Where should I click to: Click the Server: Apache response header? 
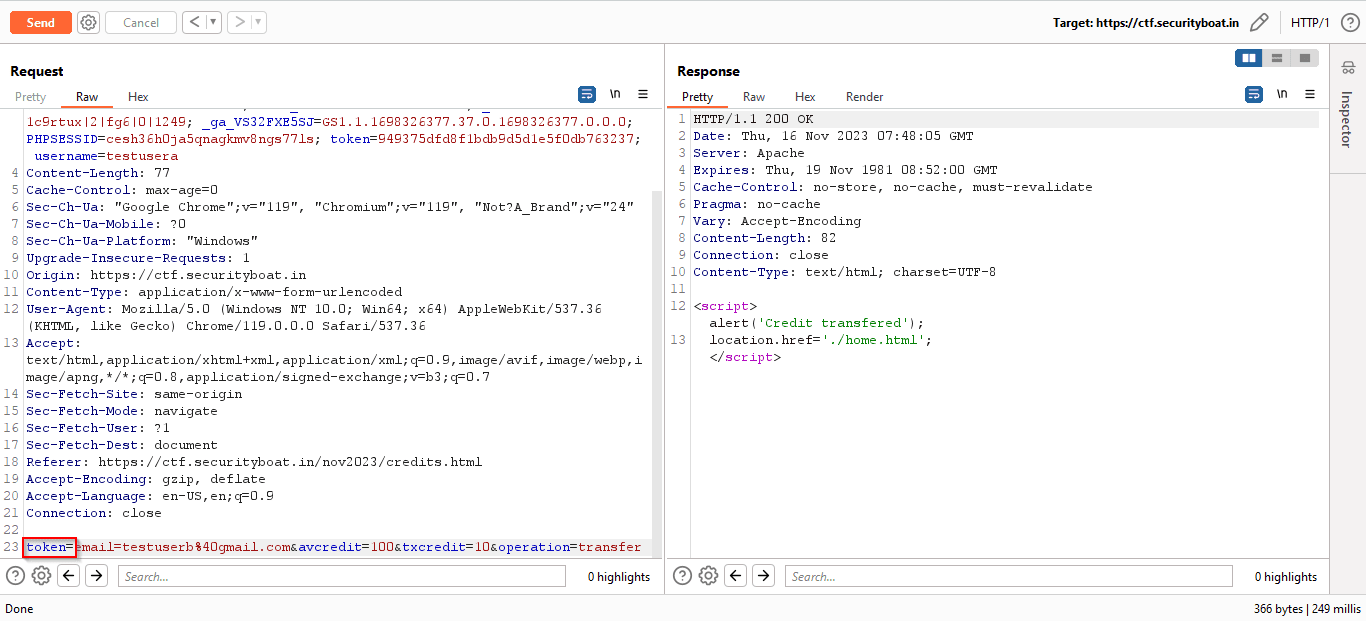pyautogui.click(x=749, y=153)
